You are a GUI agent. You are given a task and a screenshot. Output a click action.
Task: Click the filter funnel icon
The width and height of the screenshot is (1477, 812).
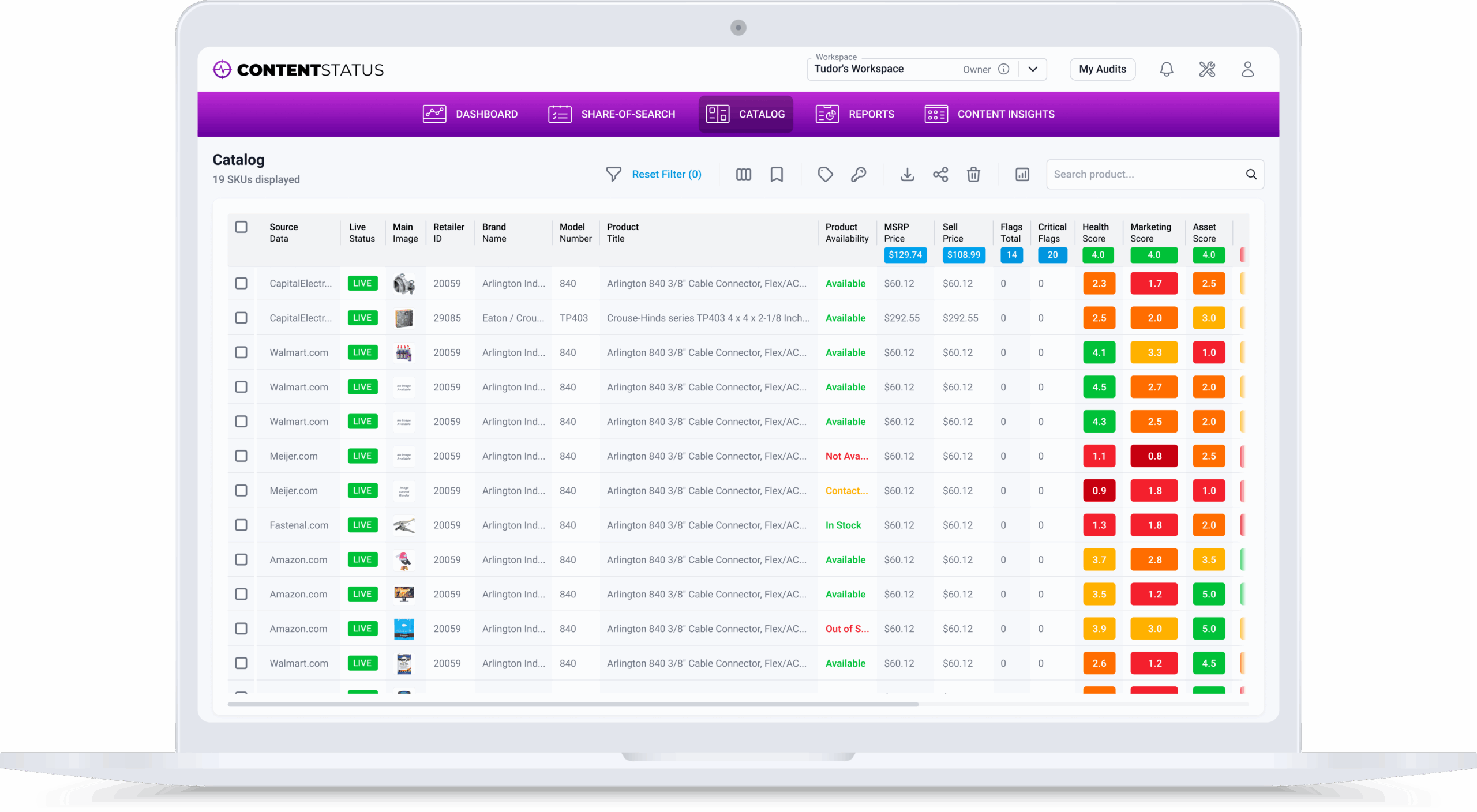click(x=613, y=174)
